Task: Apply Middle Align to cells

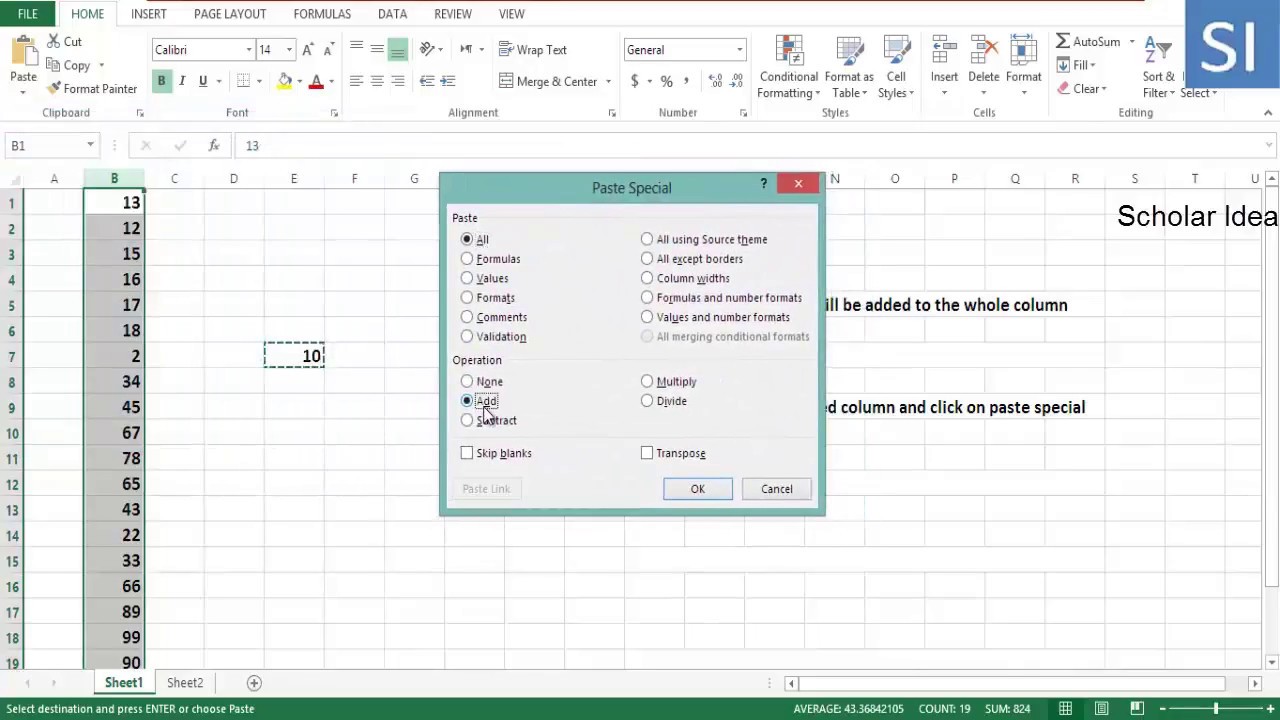Action: pos(377,49)
